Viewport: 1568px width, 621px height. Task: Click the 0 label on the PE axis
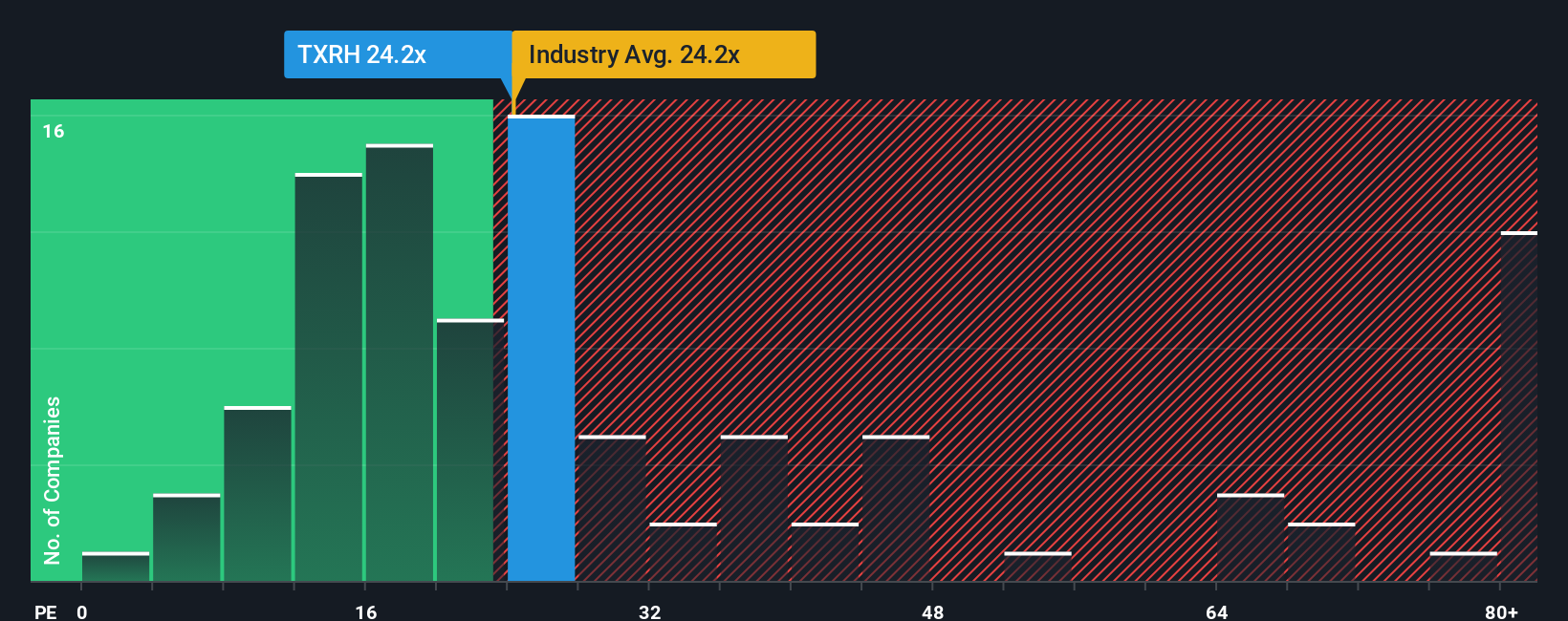click(x=82, y=611)
